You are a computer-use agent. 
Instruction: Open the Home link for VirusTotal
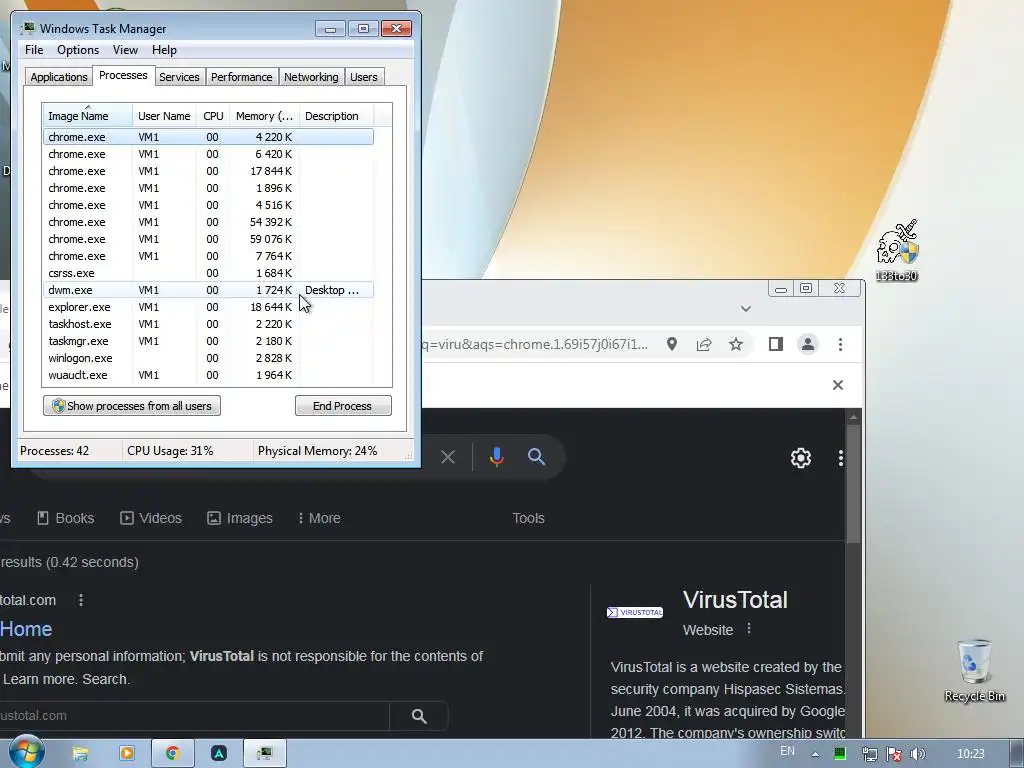coord(25,629)
